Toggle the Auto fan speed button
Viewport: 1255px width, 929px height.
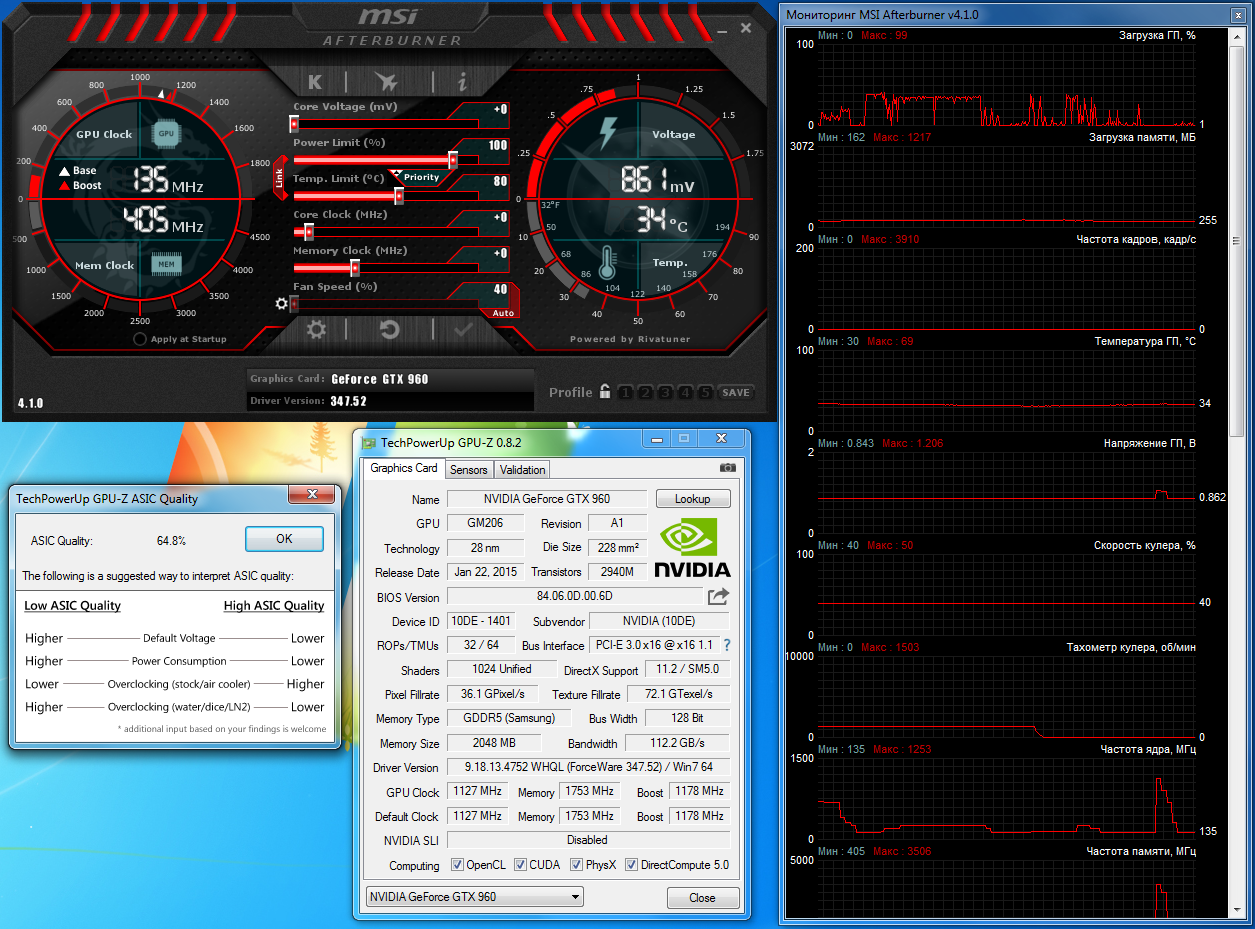coord(503,313)
